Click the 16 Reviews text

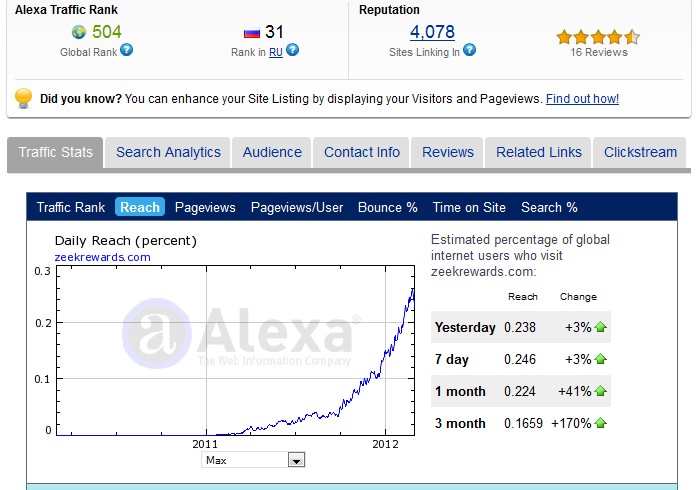coord(599,52)
